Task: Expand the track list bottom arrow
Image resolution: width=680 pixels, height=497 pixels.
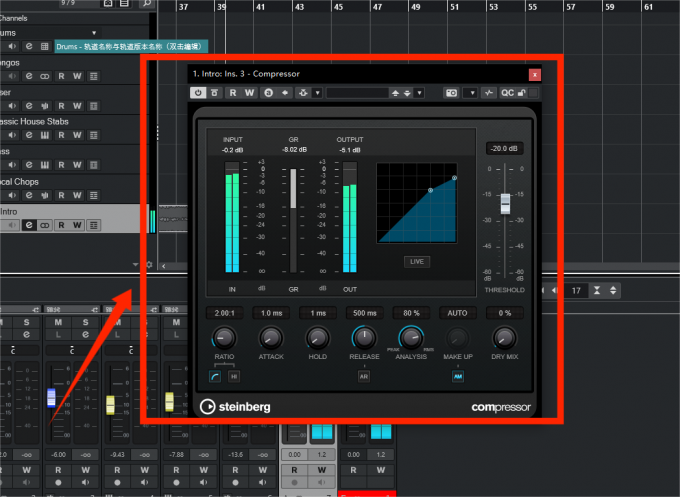Action: (135, 265)
